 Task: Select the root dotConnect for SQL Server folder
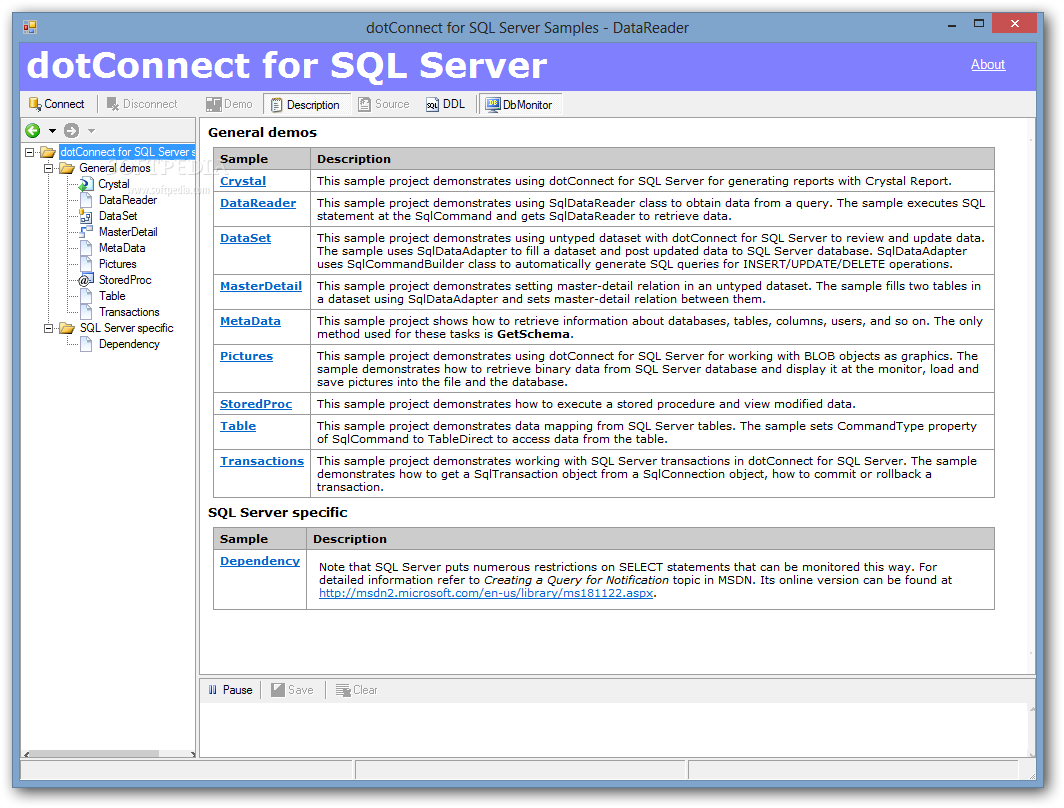click(x=127, y=152)
